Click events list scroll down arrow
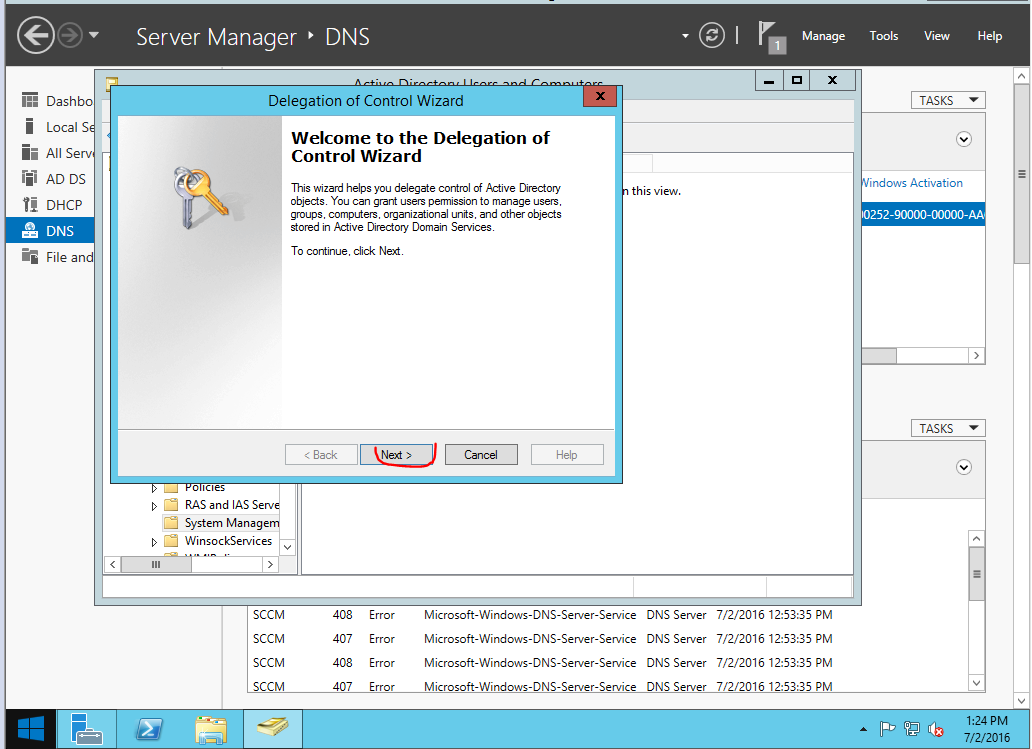 pyautogui.click(x=977, y=683)
